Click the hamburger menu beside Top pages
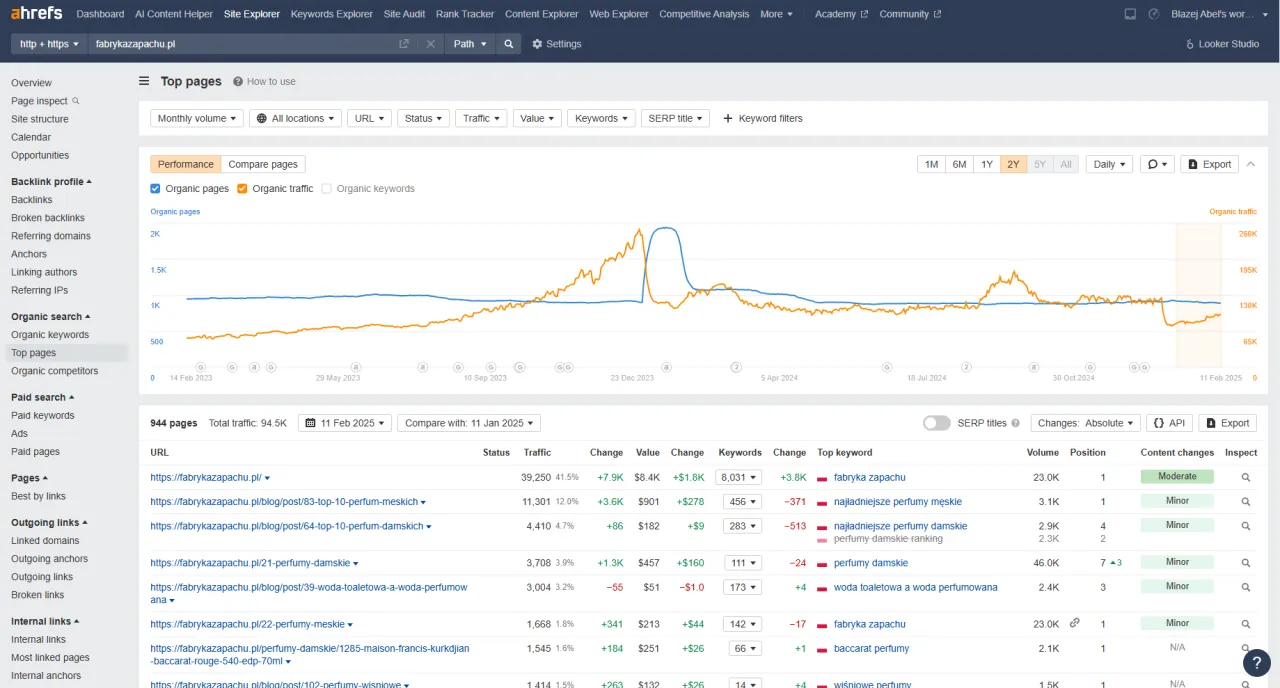This screenshot has height=688, width=1280. point(144,82)
